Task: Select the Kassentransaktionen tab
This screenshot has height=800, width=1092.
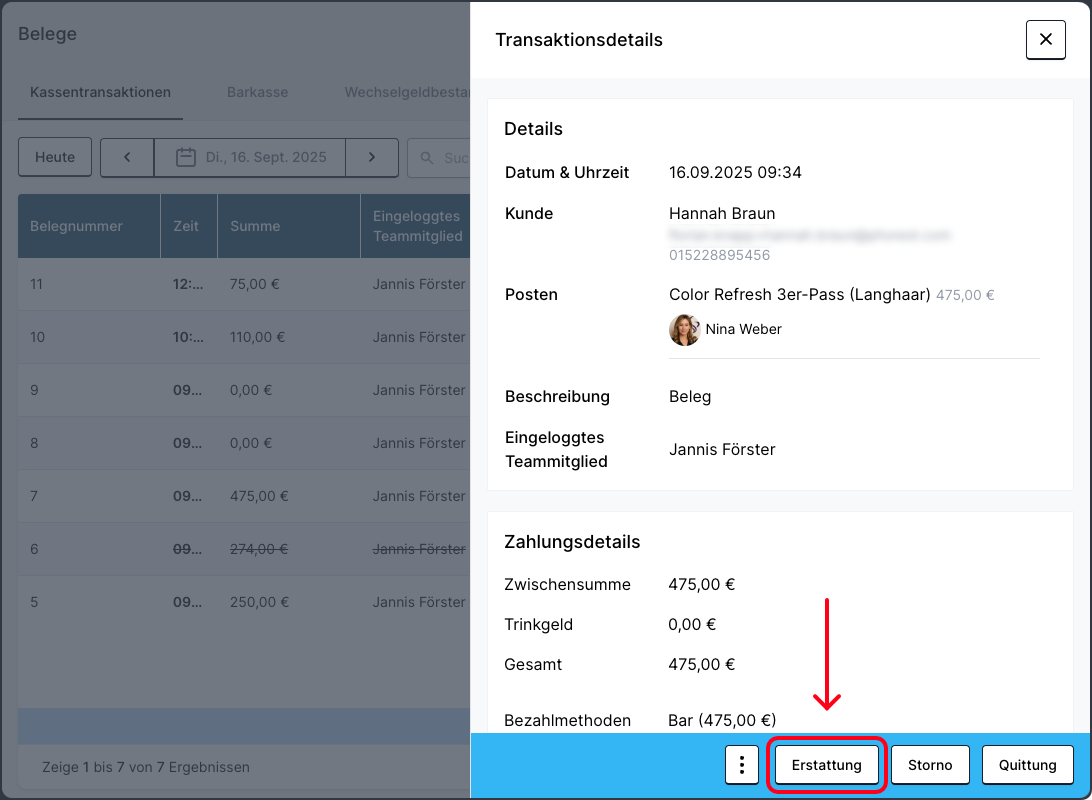Action: tap(100, 92)
